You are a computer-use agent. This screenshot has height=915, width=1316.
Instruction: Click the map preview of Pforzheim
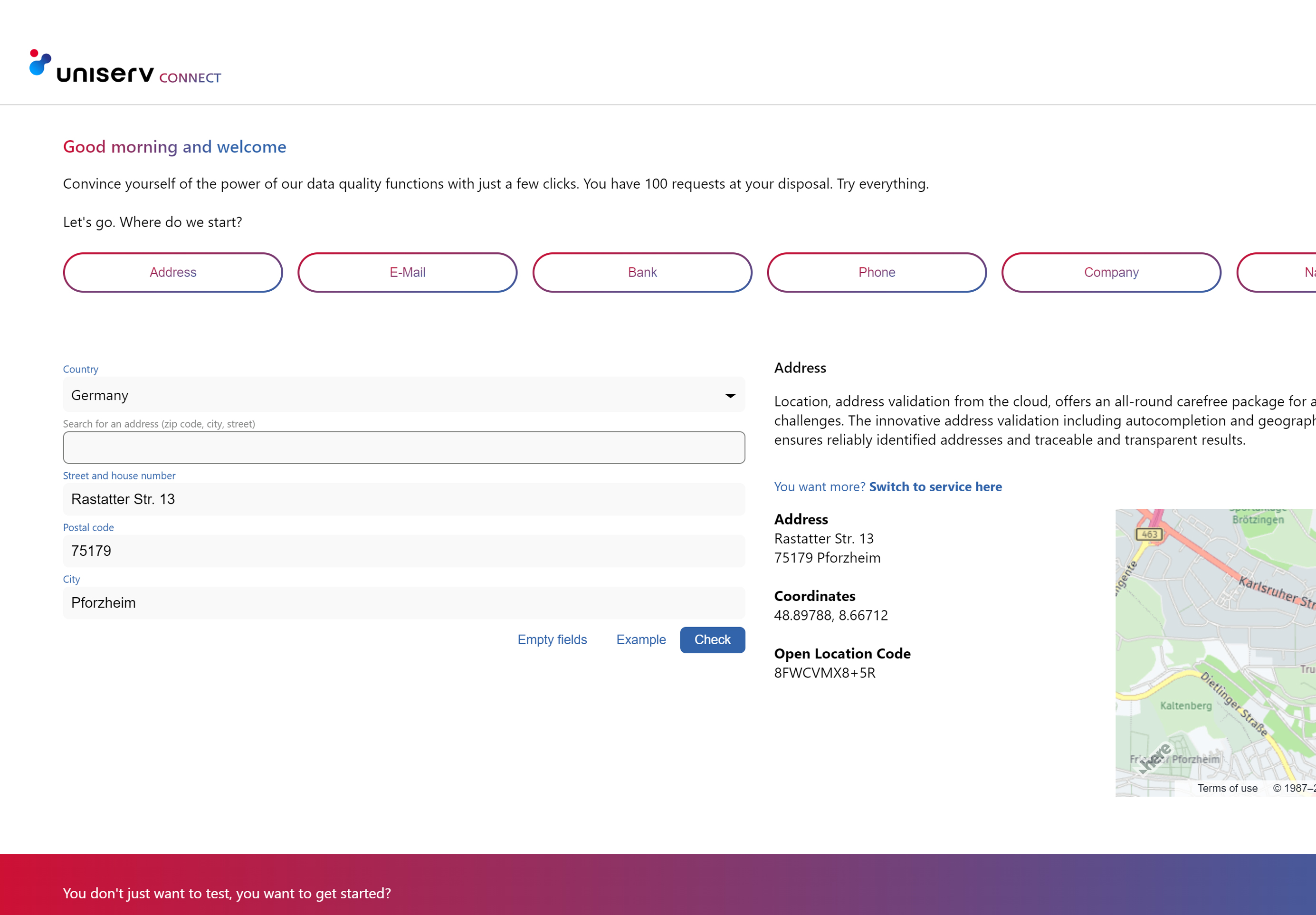click(x=1215, y=648)
